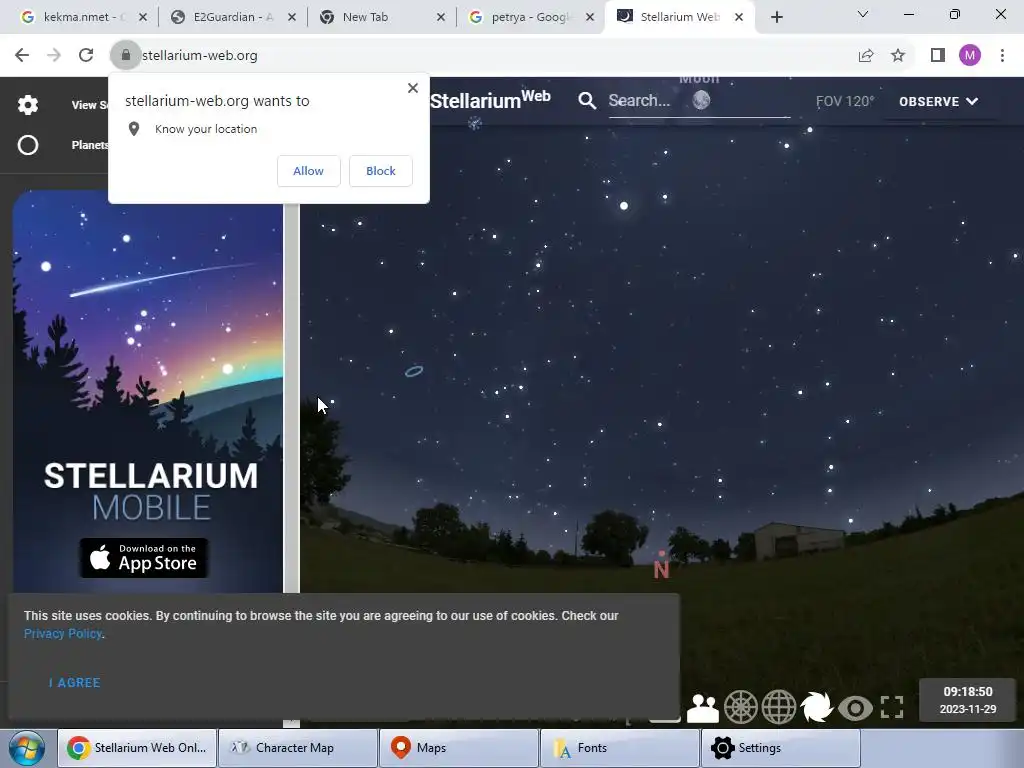Allow location access in permission popup
This screenshot has width=1024, height=768.
308,171
